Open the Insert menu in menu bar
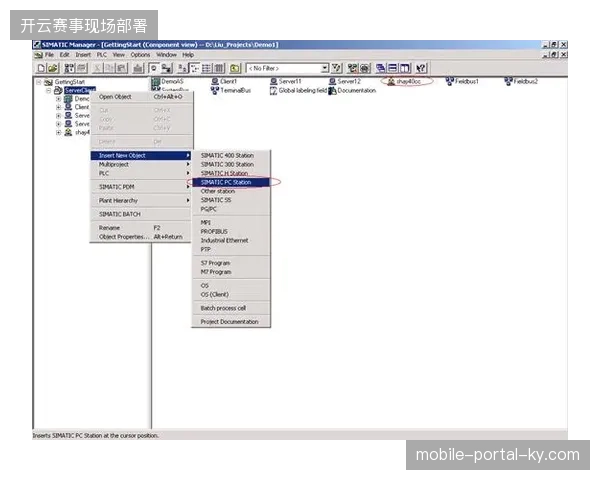 coord(83,55)
